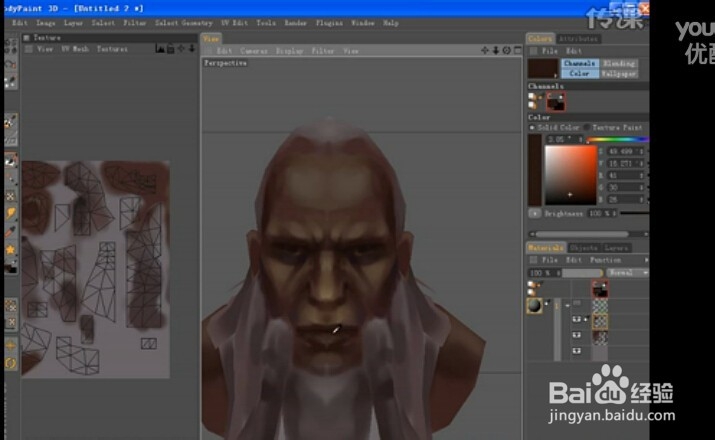Choose the Texture Paint radio button
715x440 pixels.
tap(587, 128)
